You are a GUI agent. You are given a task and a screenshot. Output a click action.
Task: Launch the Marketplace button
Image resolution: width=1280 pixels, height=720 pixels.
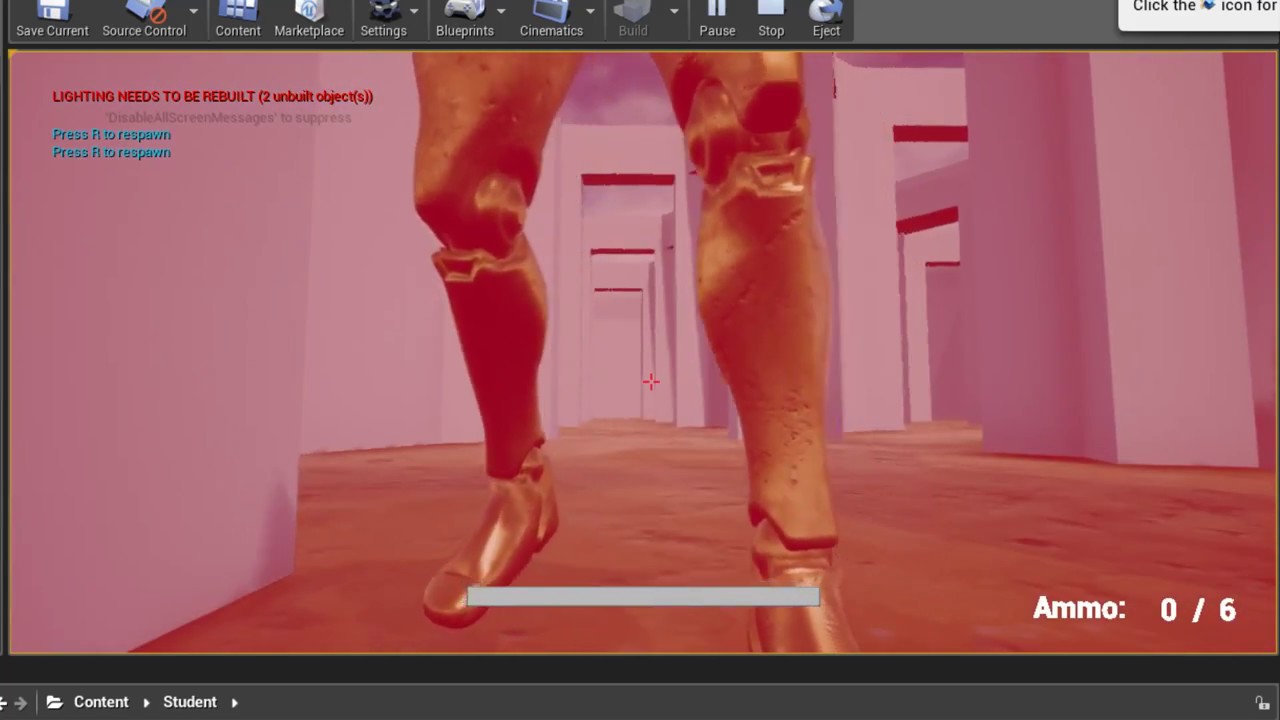pyautogui.click(x=309, y=19)
